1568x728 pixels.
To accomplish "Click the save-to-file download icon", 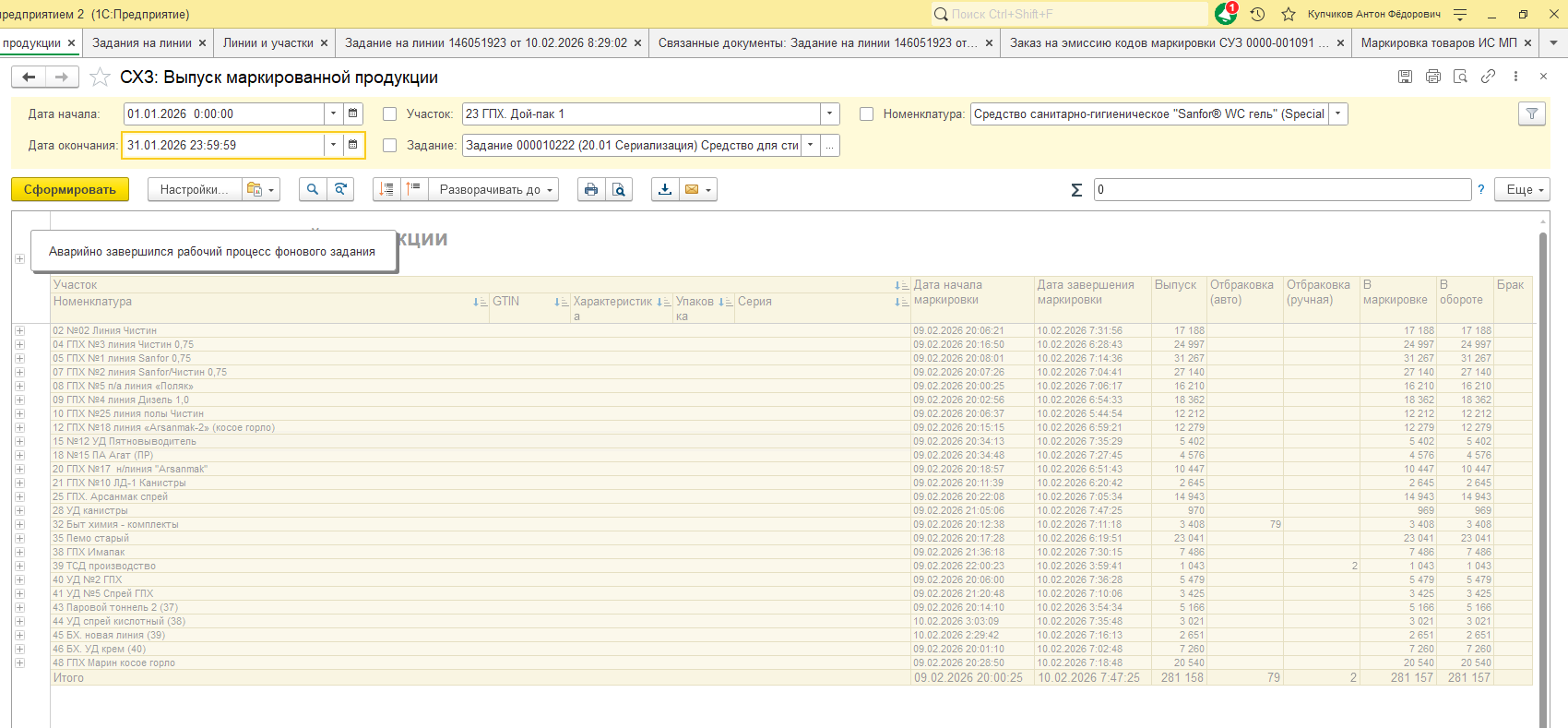I will 665,189.
